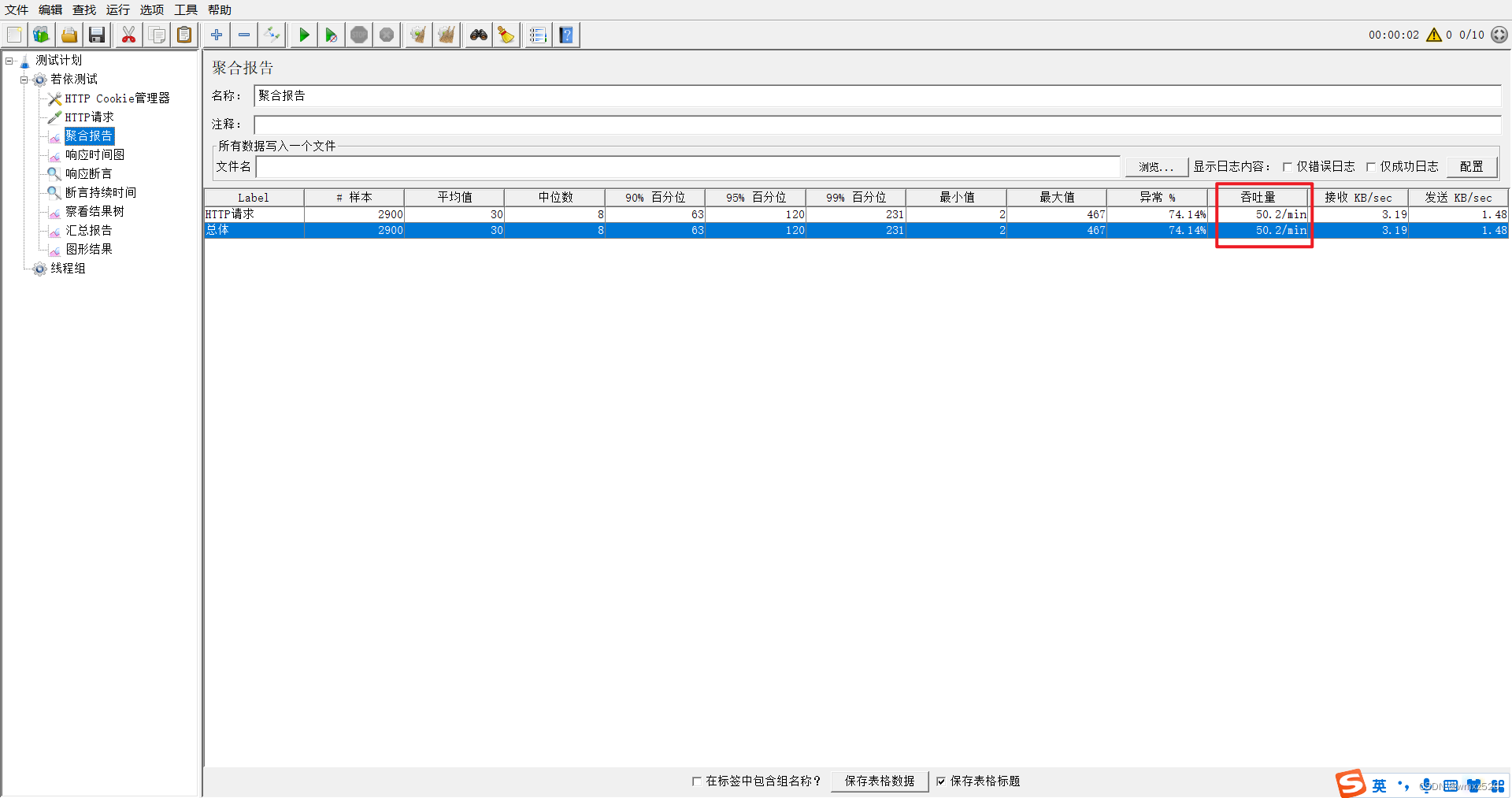1512x798 pixels.
Task: Click the 配置 configure button
Action: [x=1471, y=167]
